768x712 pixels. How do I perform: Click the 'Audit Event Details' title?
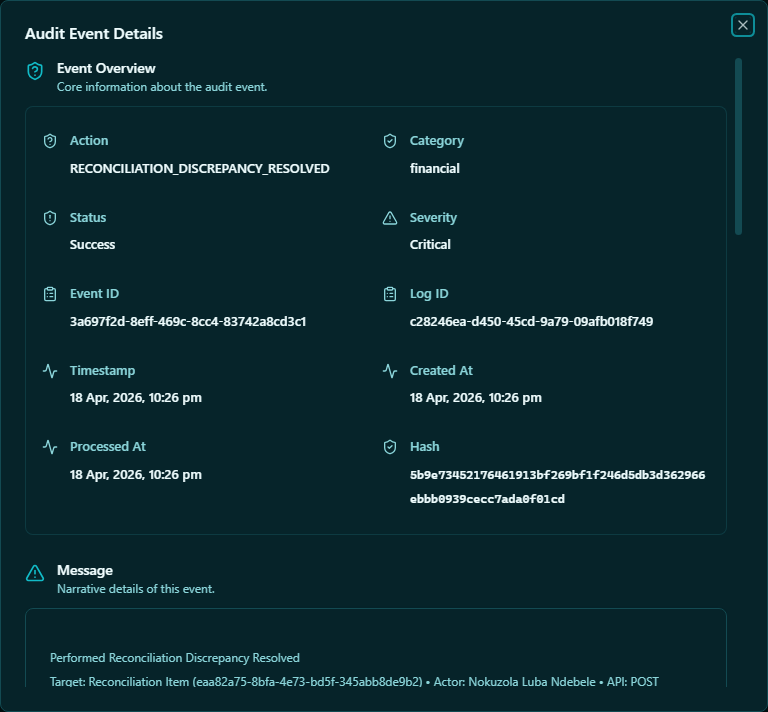point(94,33)
